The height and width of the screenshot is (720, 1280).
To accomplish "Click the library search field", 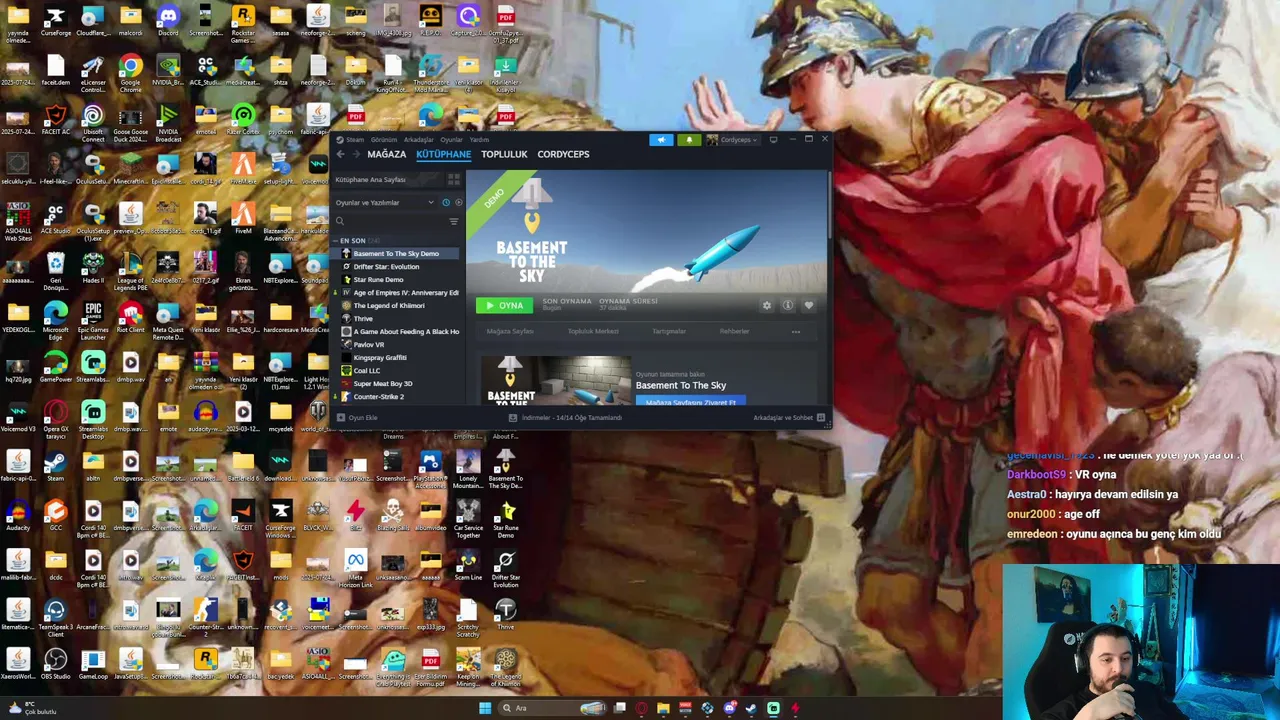I will tap(390, 221).
